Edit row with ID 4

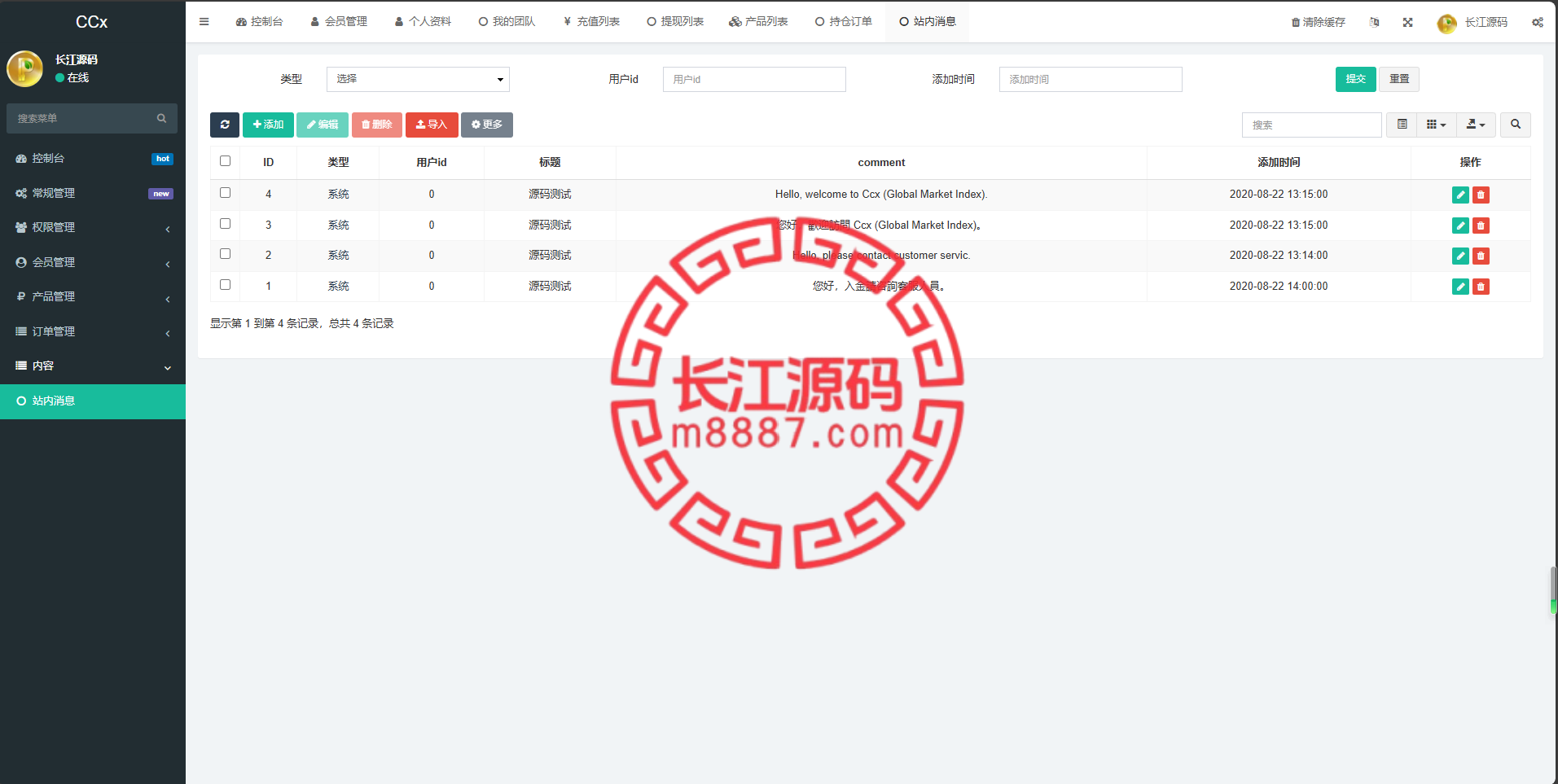coord(1460,195)
